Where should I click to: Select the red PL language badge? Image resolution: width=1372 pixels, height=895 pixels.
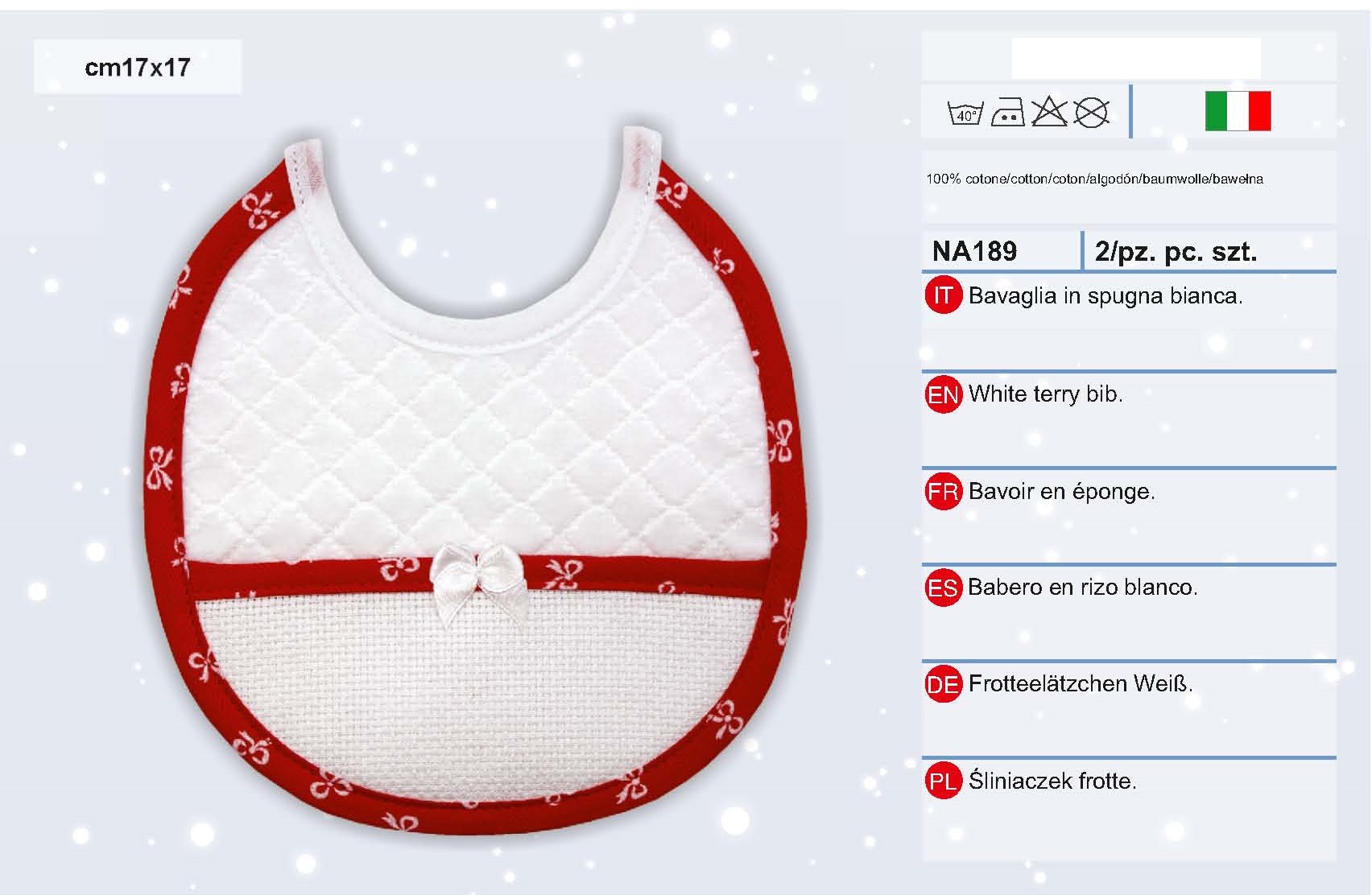coord(943,781)
